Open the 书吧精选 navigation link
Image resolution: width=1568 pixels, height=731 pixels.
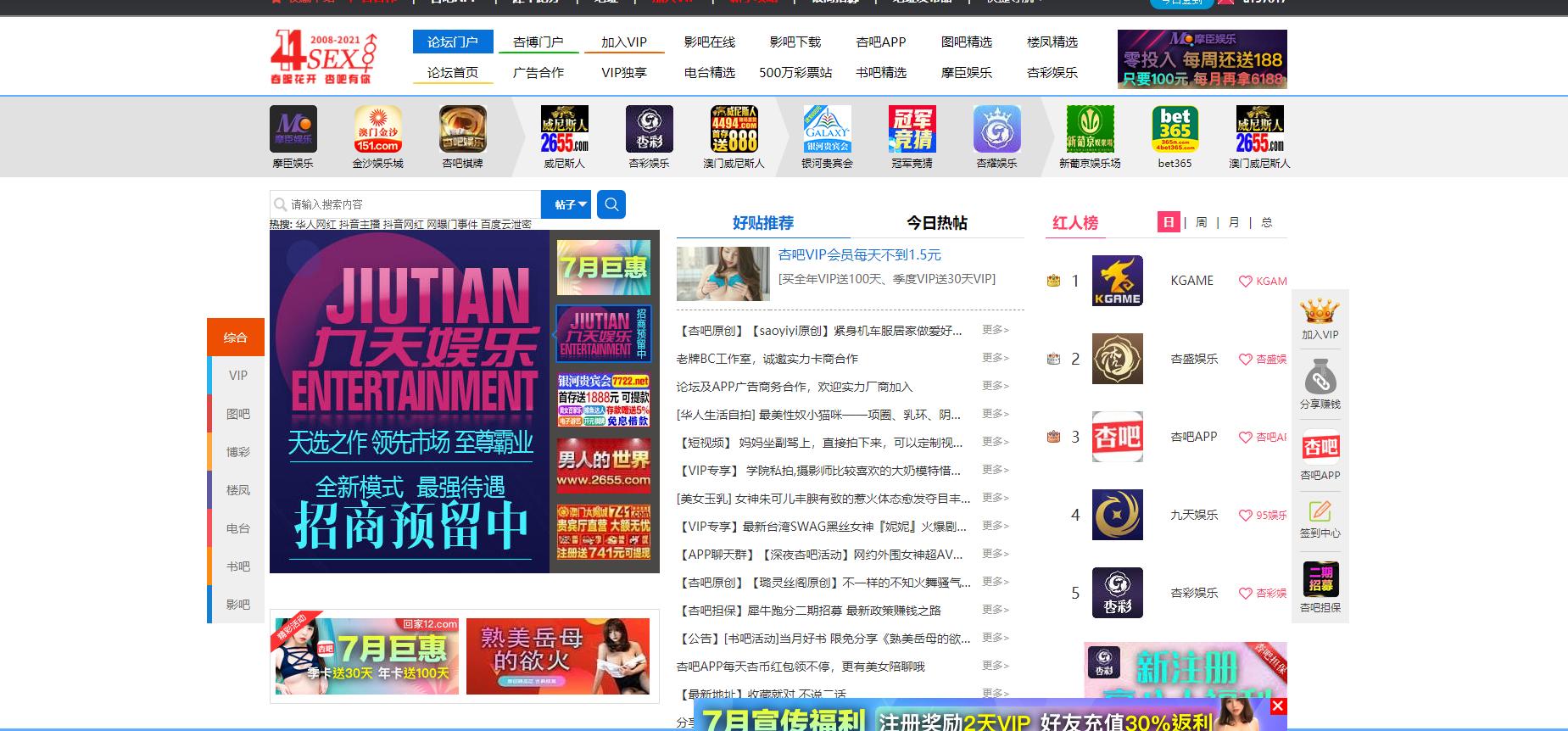click(881, 73)
